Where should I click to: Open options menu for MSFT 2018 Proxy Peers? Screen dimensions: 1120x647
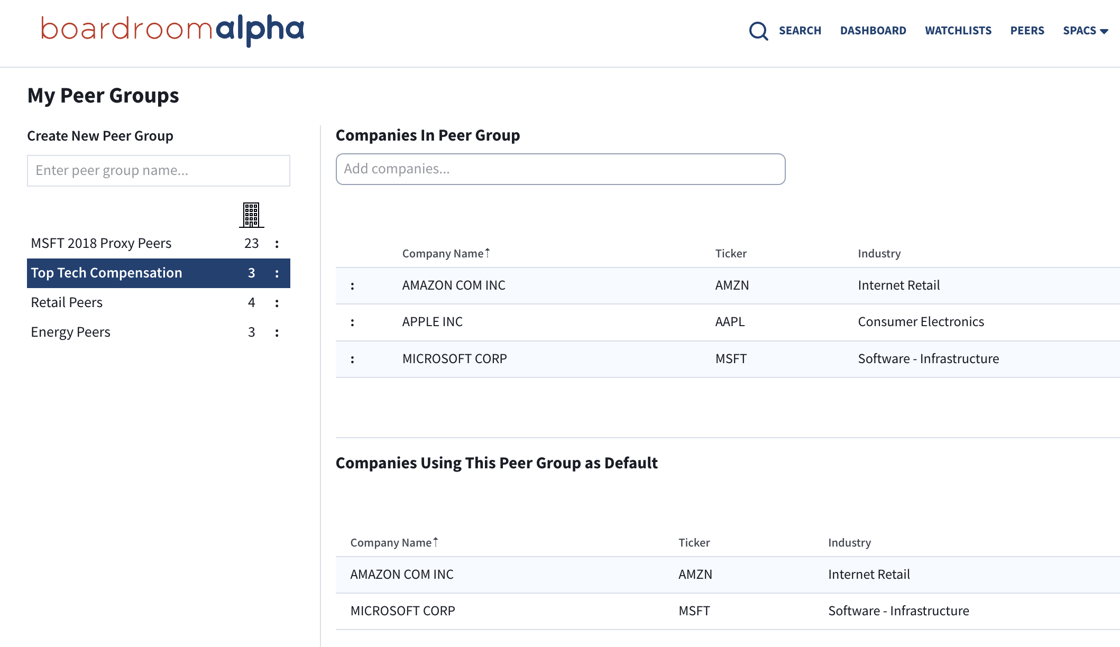pyautogui.click(x=277, y=244)
